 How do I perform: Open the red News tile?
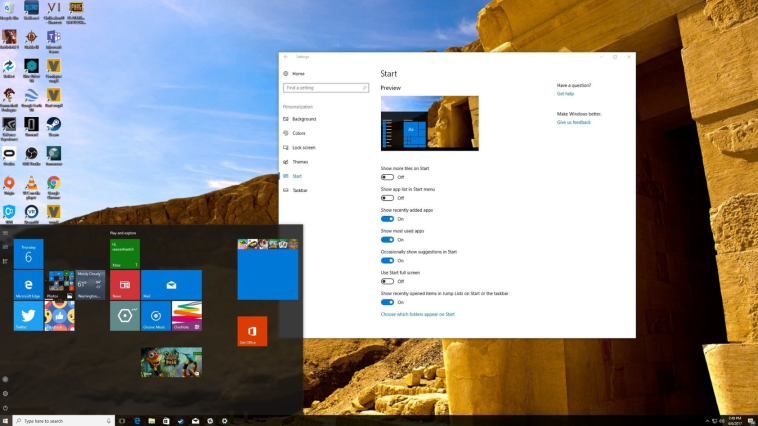click(x=125, y=285)
